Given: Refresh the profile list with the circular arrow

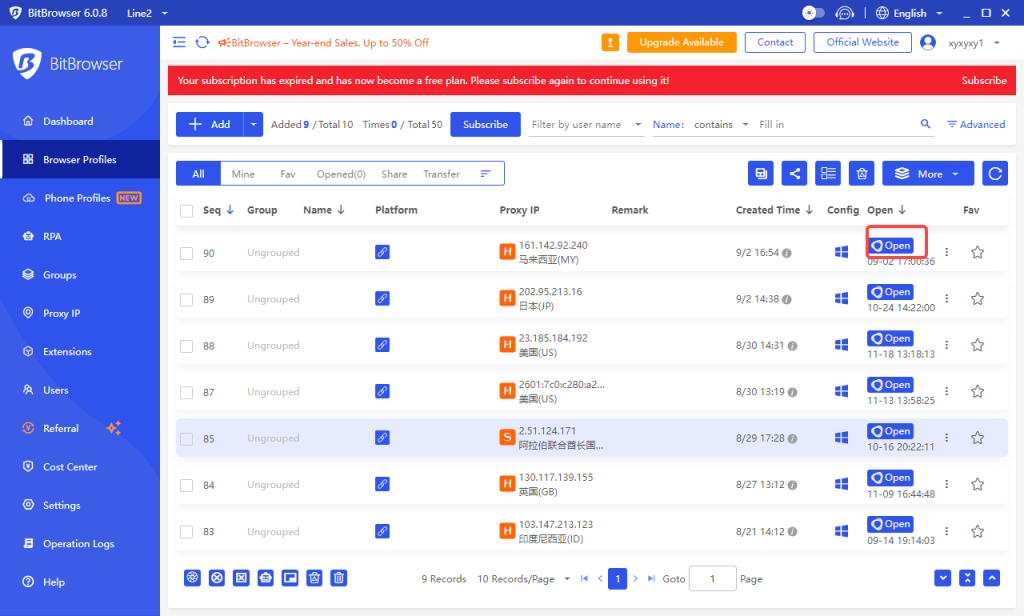Looking at the screenshot, I should pos(994,173).
